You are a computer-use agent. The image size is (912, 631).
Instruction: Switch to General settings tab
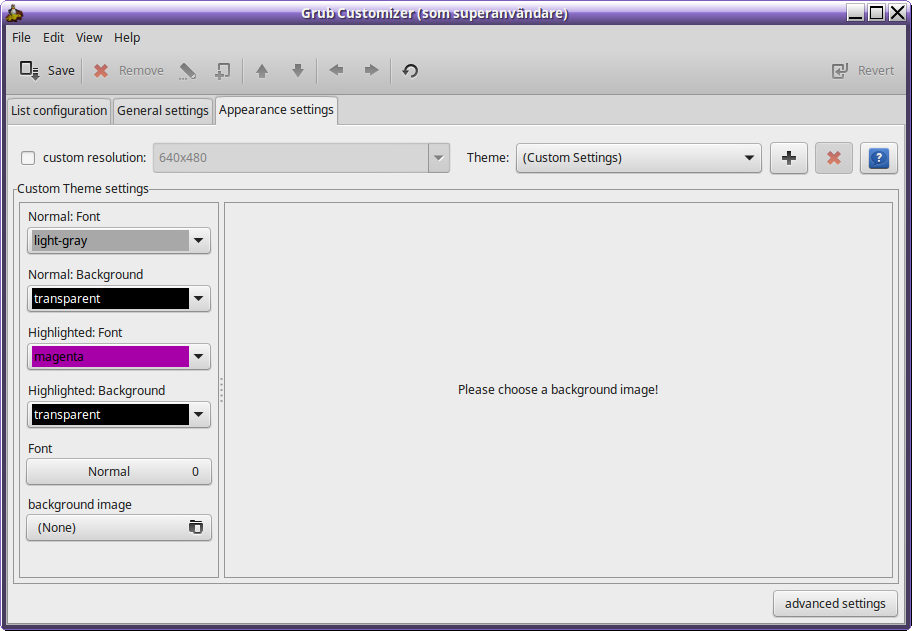tap(163, 110)
